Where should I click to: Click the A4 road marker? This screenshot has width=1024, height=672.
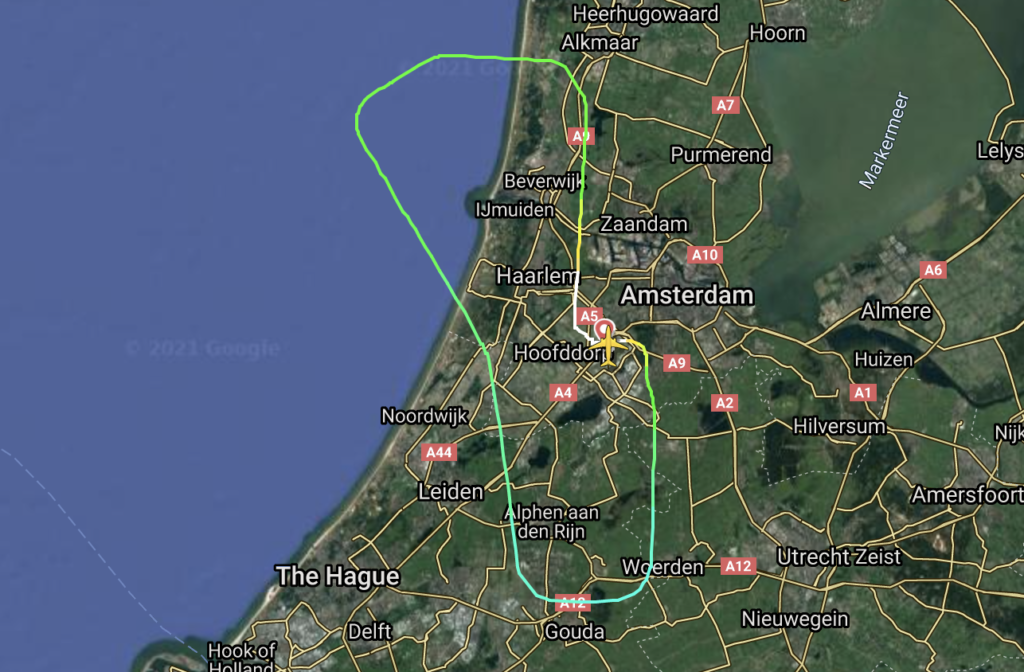(x=563, y=392)
